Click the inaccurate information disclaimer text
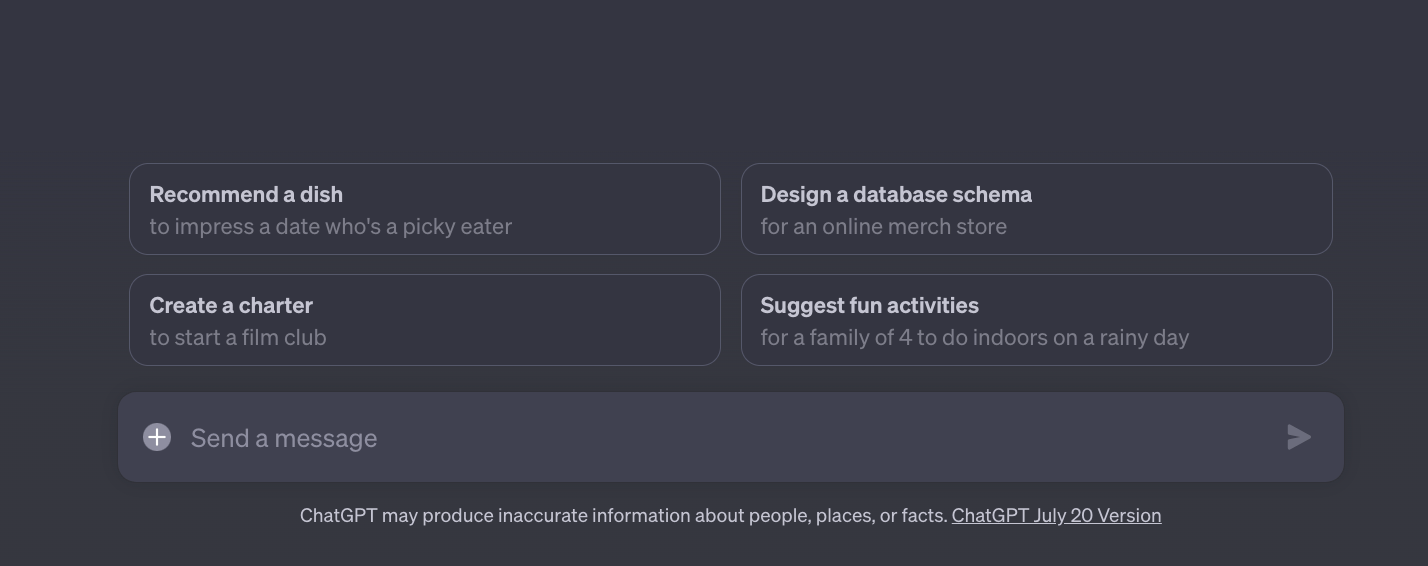1428x566 pixels. pos(623,516)
